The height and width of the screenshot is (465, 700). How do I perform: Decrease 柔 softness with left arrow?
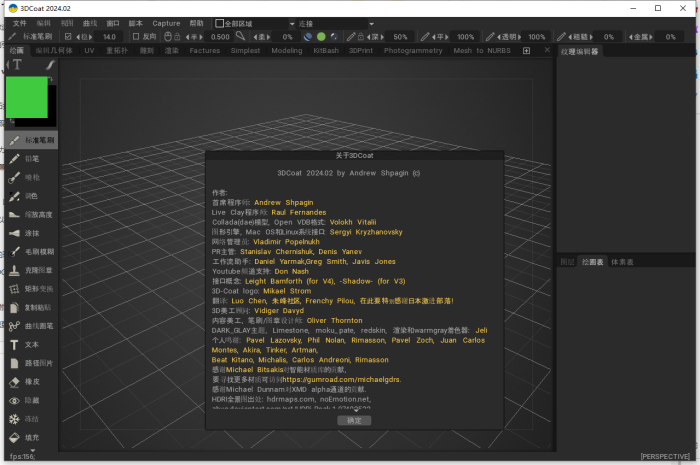pos(255,37)
